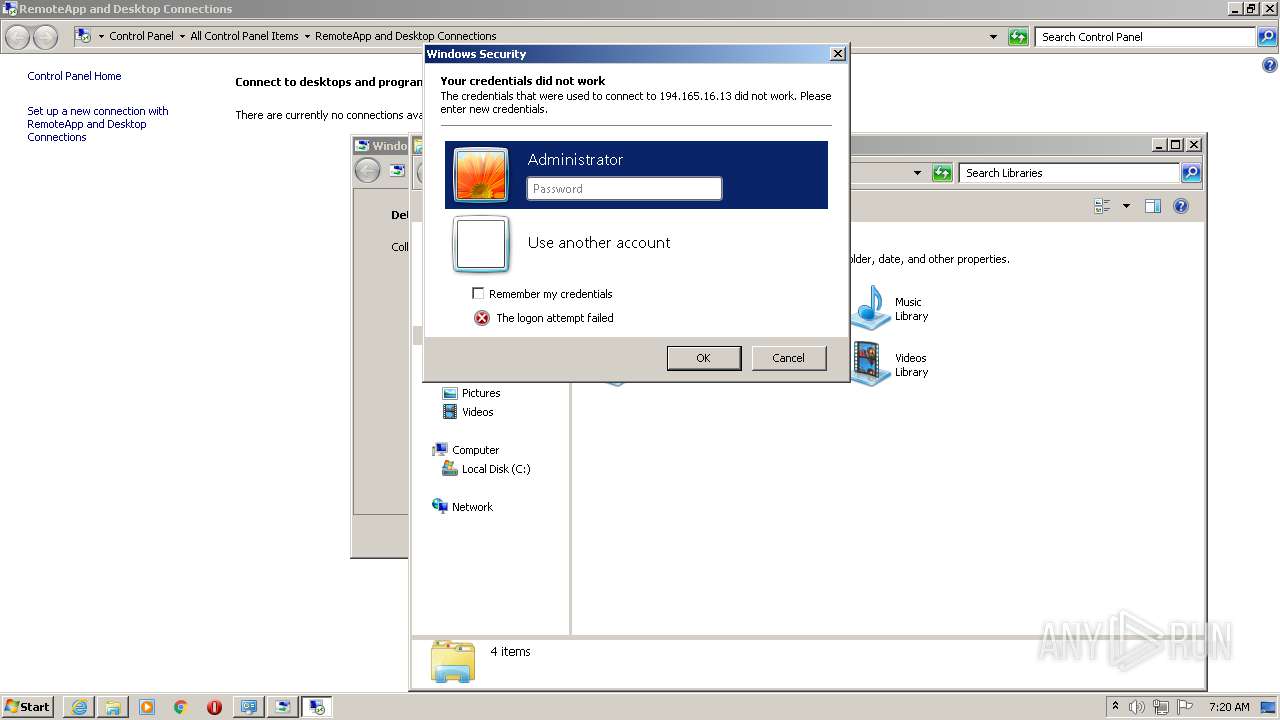1280x720 pixels.
Task: Click the 7:20 AM system clock
Action: (x=1229, y=707)
